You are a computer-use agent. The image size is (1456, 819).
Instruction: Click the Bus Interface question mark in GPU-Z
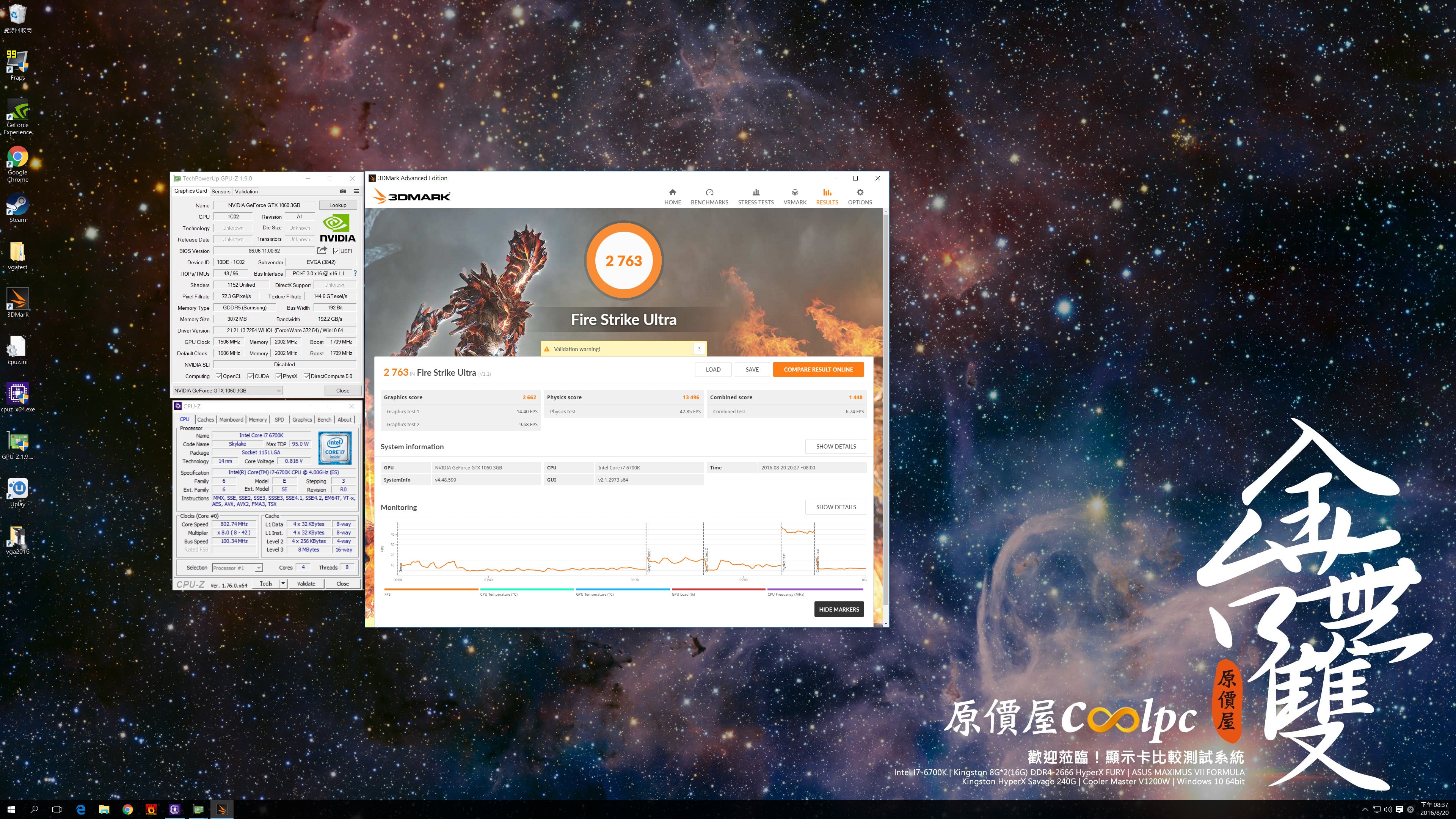355,273
